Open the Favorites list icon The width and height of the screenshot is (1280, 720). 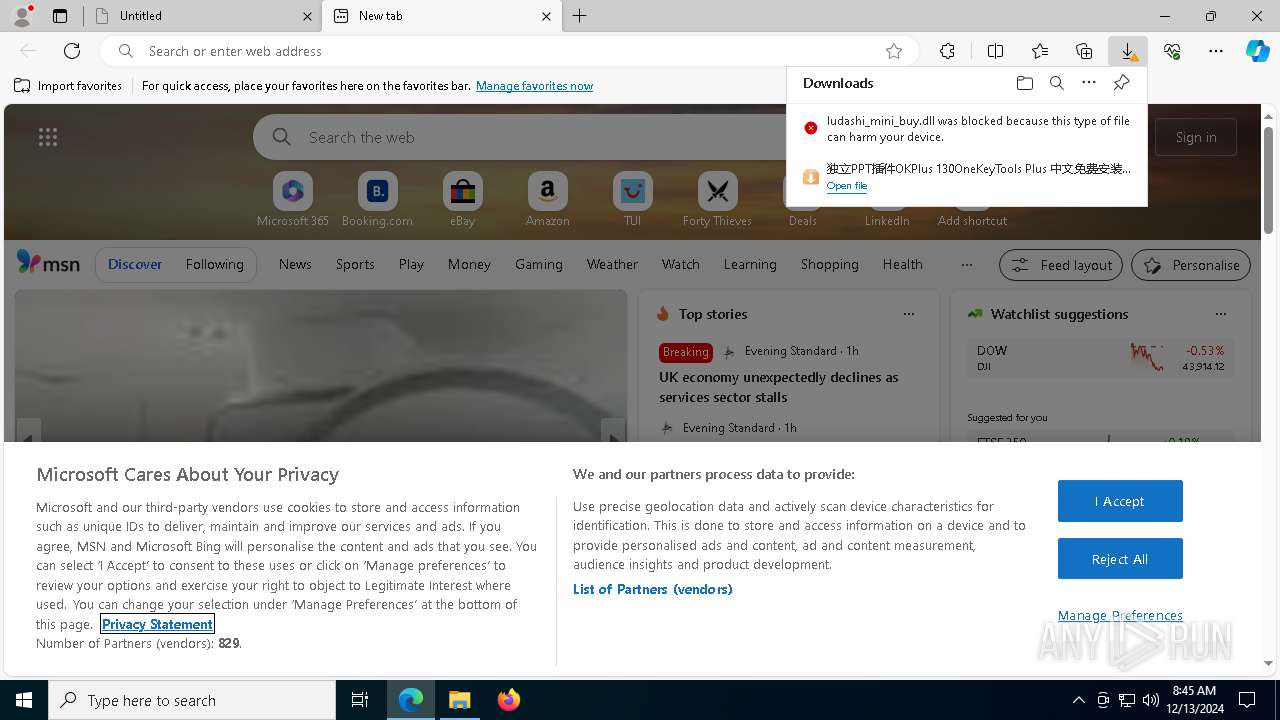coord(1040,51)
